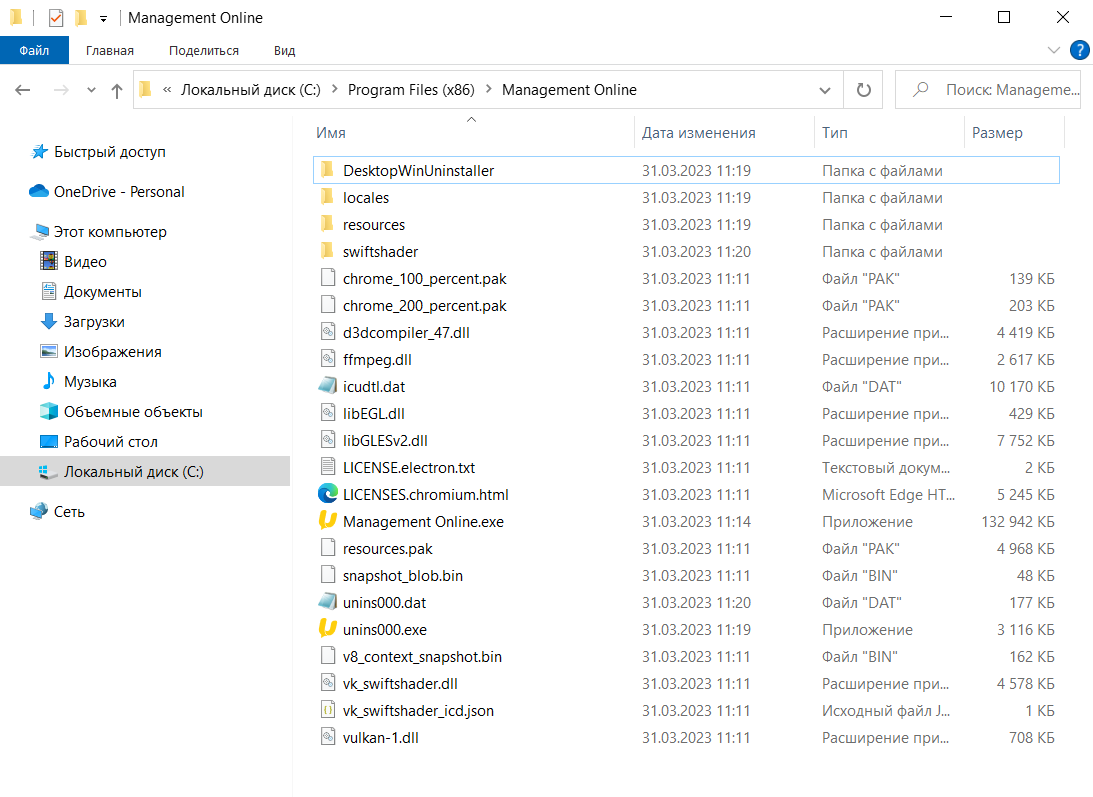Expand subfolders after Локальный диск (C:) breadcrumb
Image resolution: width=1093 pixels, height=797 pixels.
tap(335, 89)
